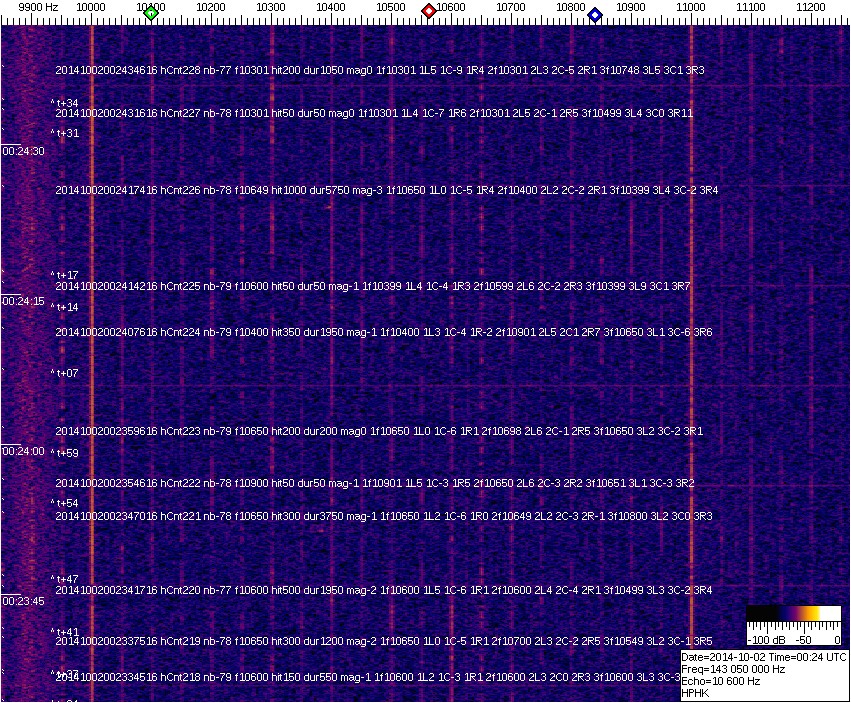Select the 00:24:30 time axis marker
The image size is (851, 703).
pyautogui.click(x=23, y=151)
